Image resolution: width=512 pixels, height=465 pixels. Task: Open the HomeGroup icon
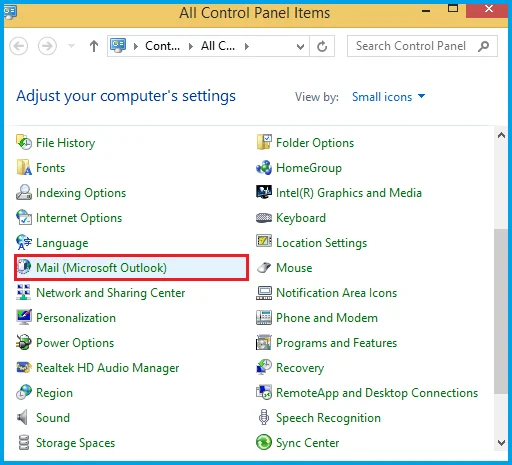pos(264,168)
